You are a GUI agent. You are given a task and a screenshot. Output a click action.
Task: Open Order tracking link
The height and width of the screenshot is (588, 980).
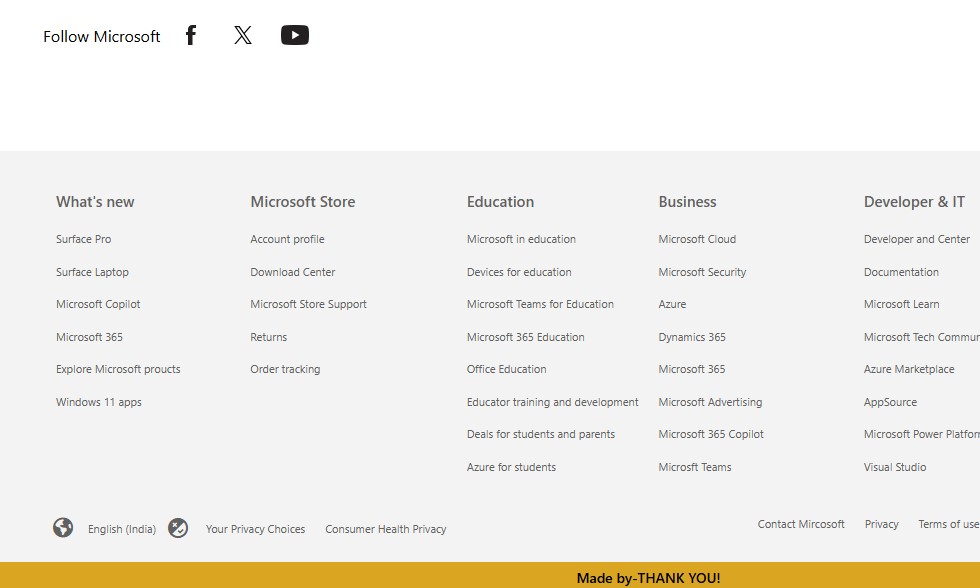(x=285, y=369)
